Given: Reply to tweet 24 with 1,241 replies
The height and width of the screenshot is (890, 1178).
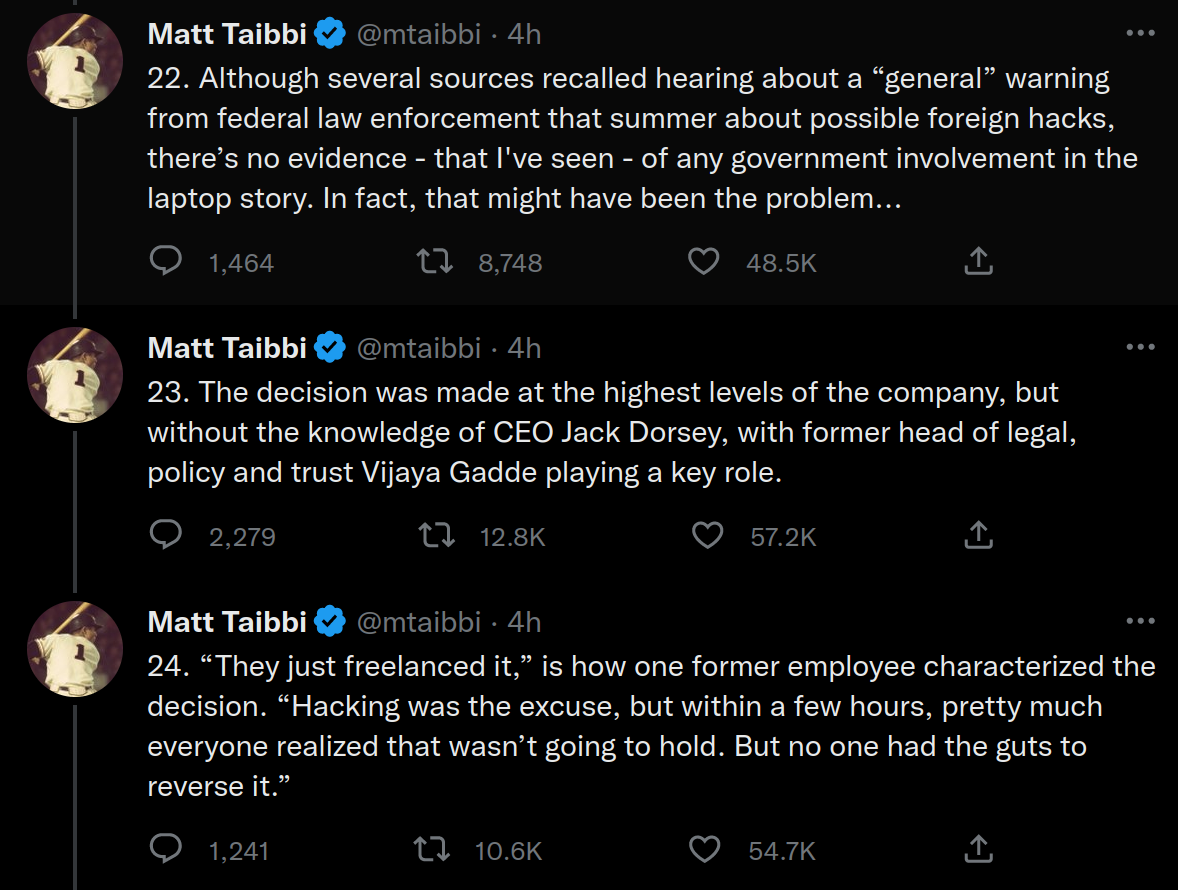Looking at the screenshot, I should 166,849.
